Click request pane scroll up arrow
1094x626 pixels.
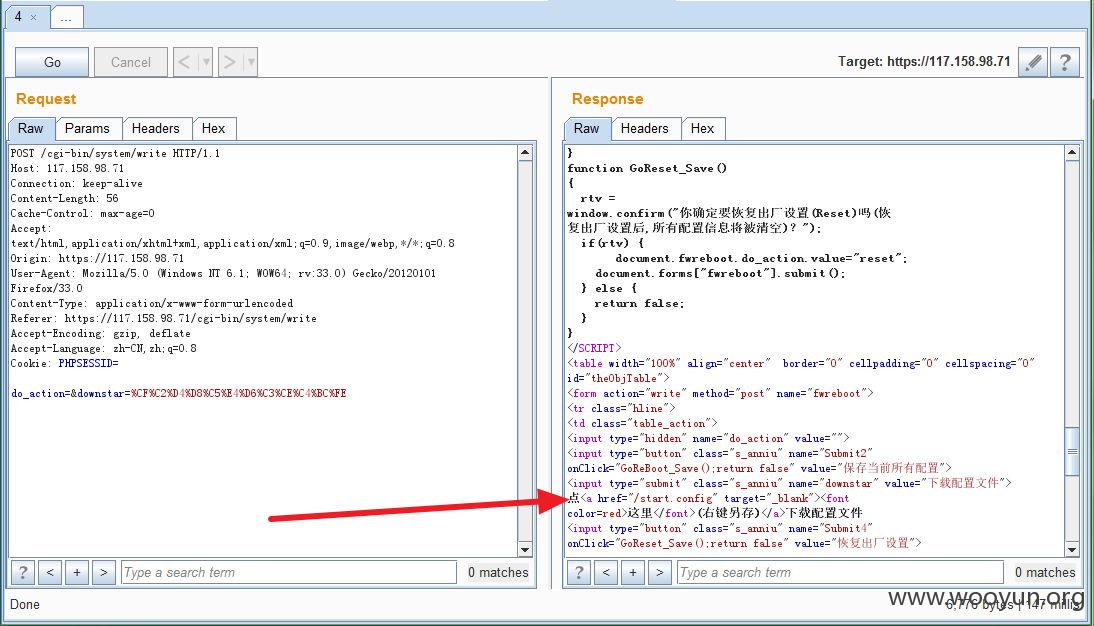525,152
